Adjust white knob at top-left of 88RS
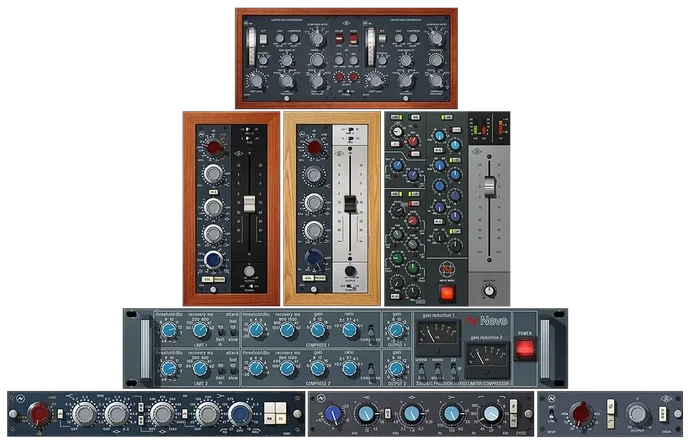Image resolution: width=691 pixels, height=444 pixels. tap(397, 131)
